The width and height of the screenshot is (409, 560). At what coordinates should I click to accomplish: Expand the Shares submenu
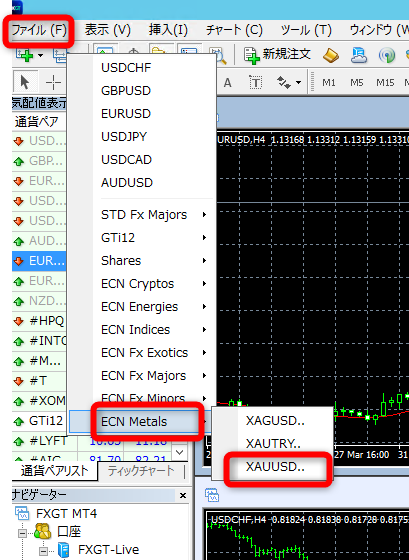coord(141,261)
